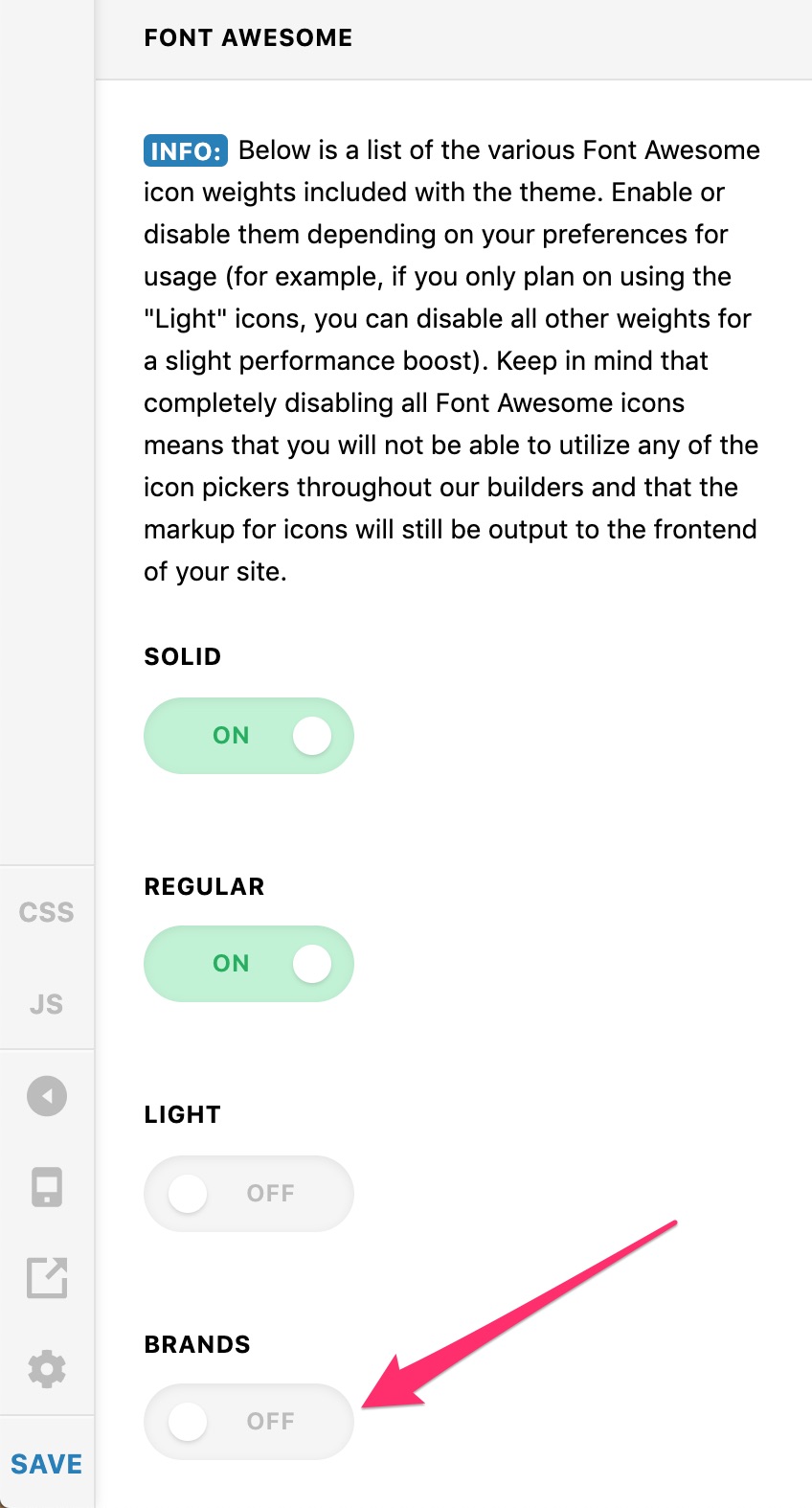Screen dimensions: 812x1508
Task: Enable the Brands icons toggle
Action: (249, 1422)
